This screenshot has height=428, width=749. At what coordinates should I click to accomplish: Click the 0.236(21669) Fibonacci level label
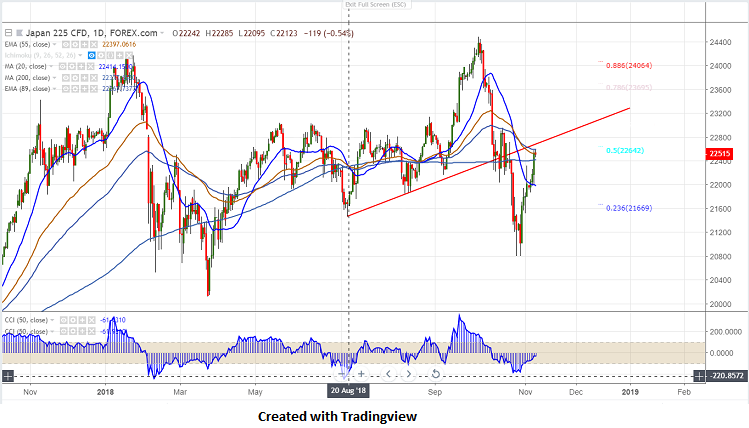click(629, 208)
